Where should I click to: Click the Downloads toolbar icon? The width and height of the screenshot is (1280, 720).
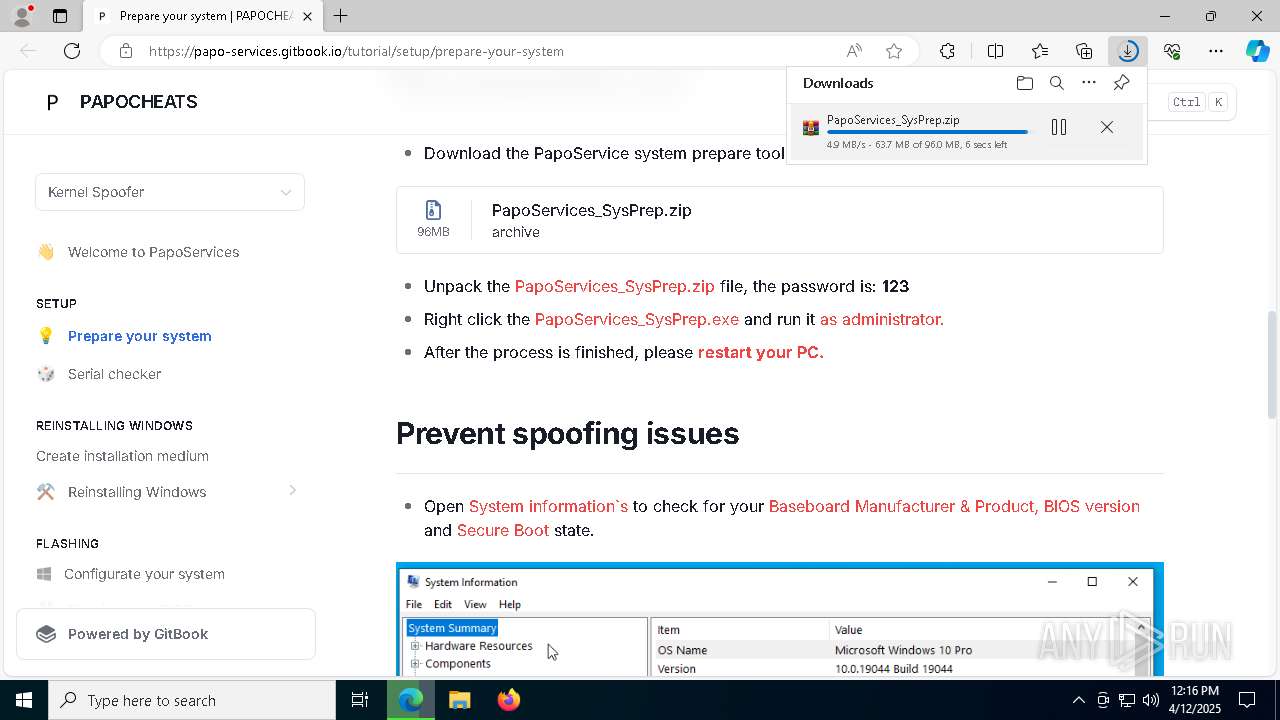[x=1128, y=51]
